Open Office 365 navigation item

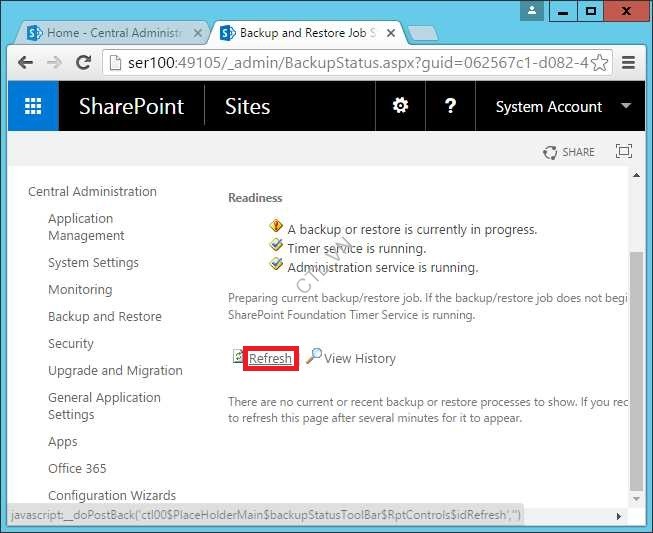77,468
